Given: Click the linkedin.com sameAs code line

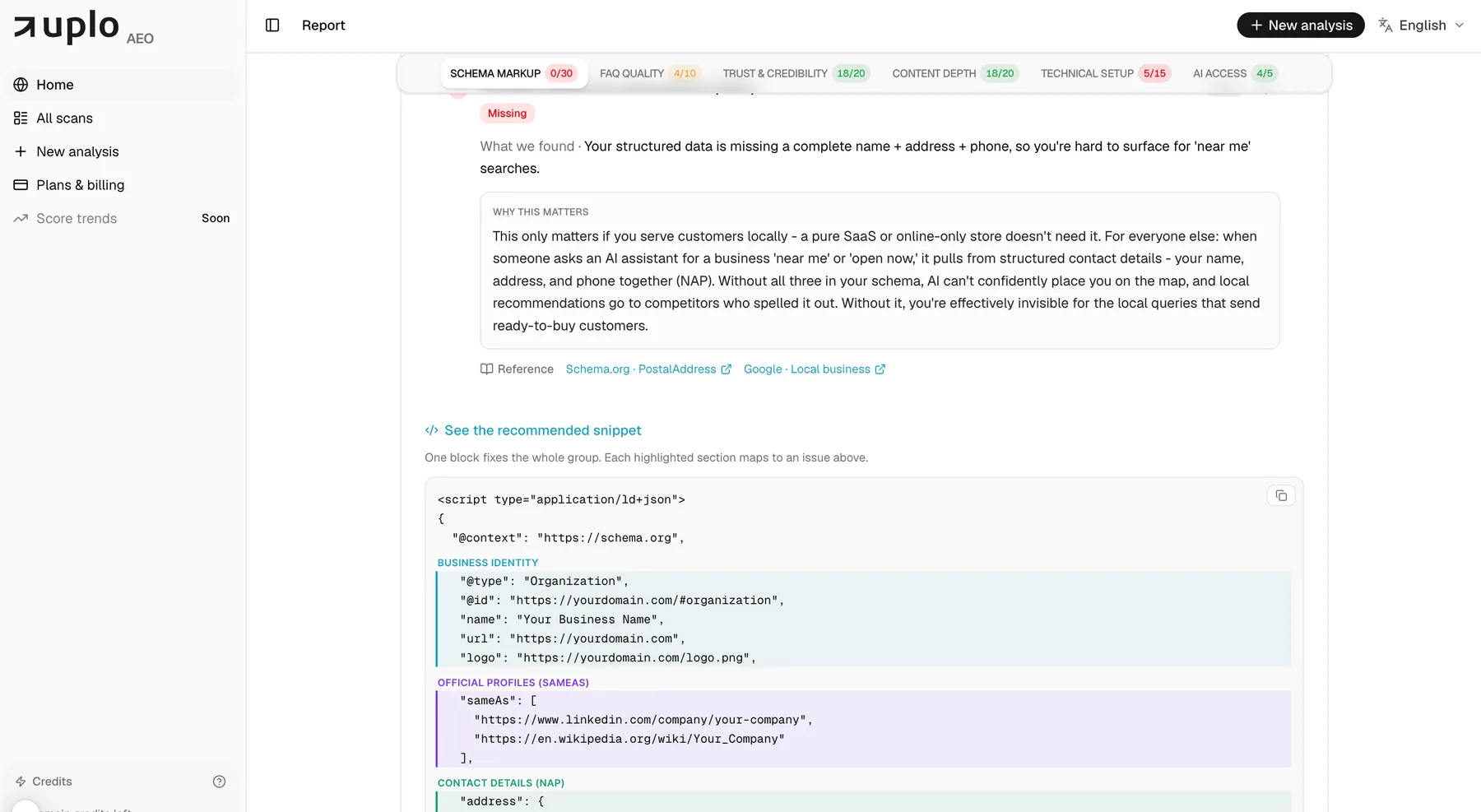Looking at the screenshot, I should tap(643, 720).
